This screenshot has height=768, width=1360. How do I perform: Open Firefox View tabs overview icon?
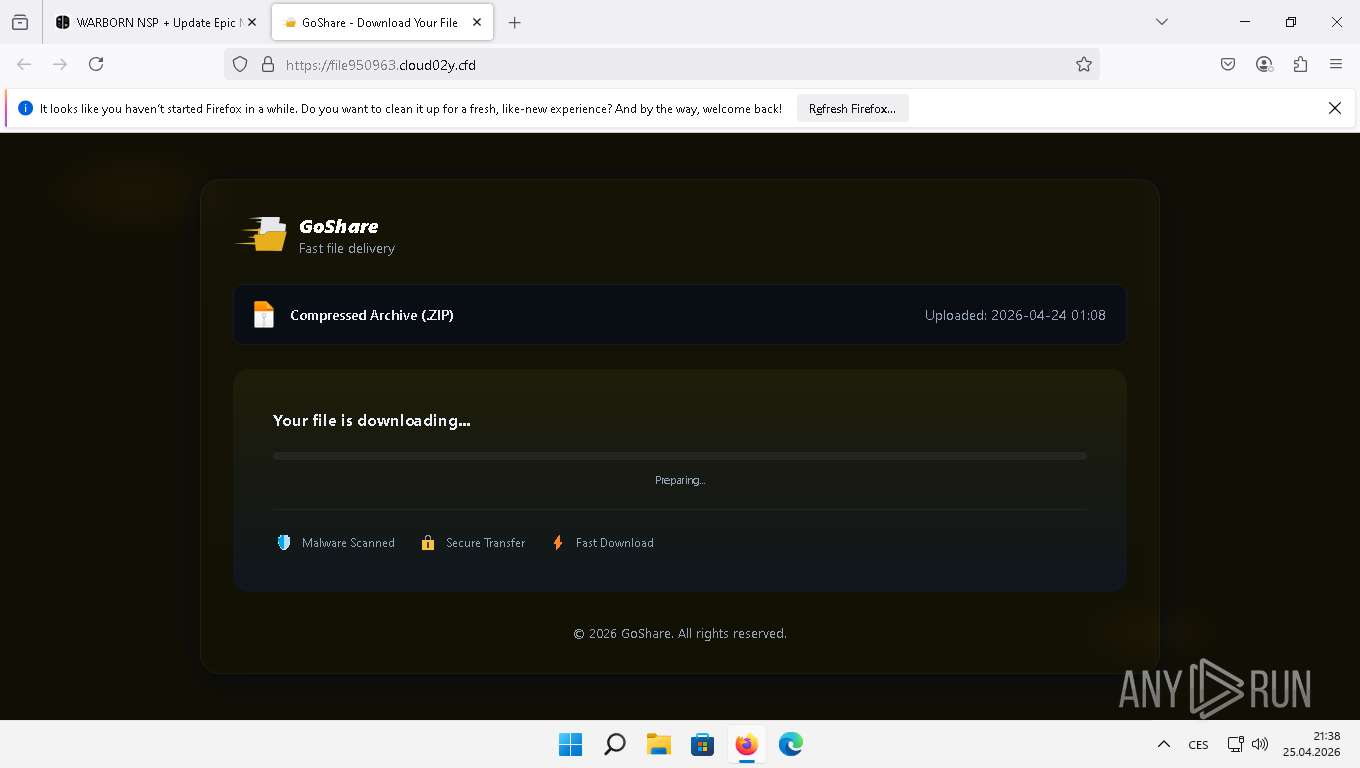(x=20, y=22)
